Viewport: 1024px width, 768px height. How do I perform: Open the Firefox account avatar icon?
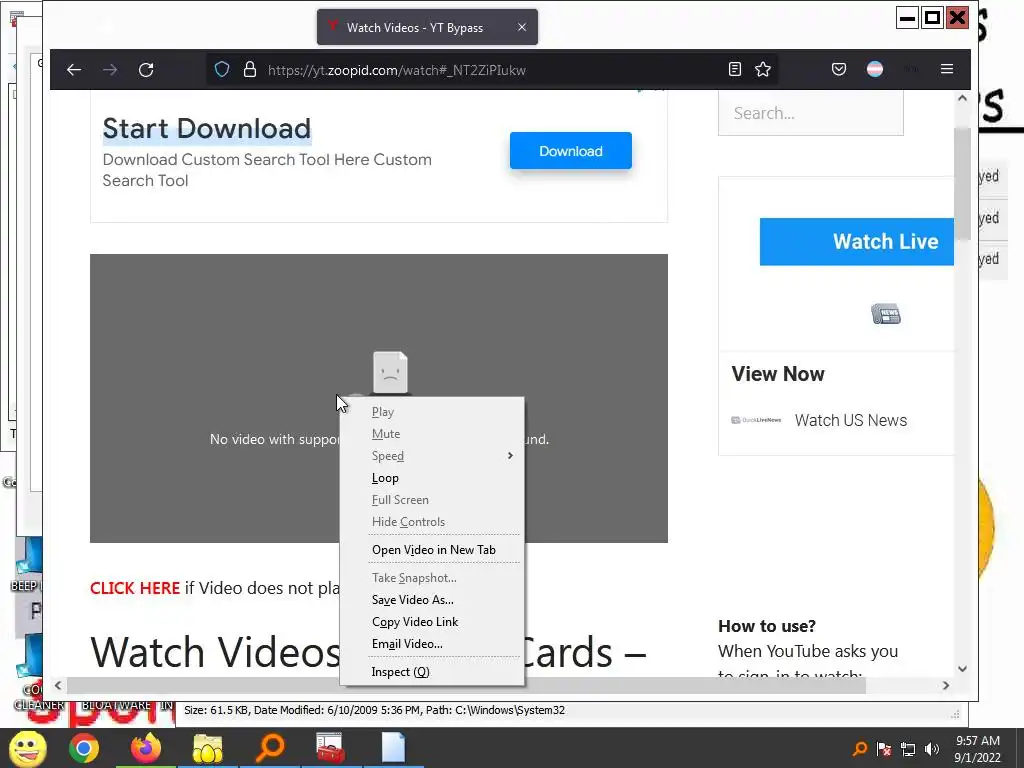[875, 69]
